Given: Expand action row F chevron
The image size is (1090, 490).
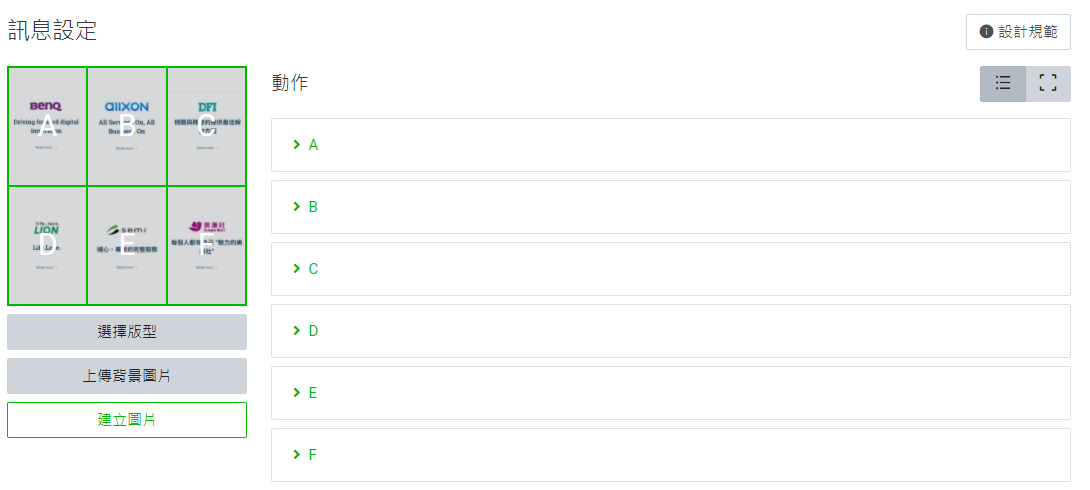Looking at the screenshot, I should [297, 455].
